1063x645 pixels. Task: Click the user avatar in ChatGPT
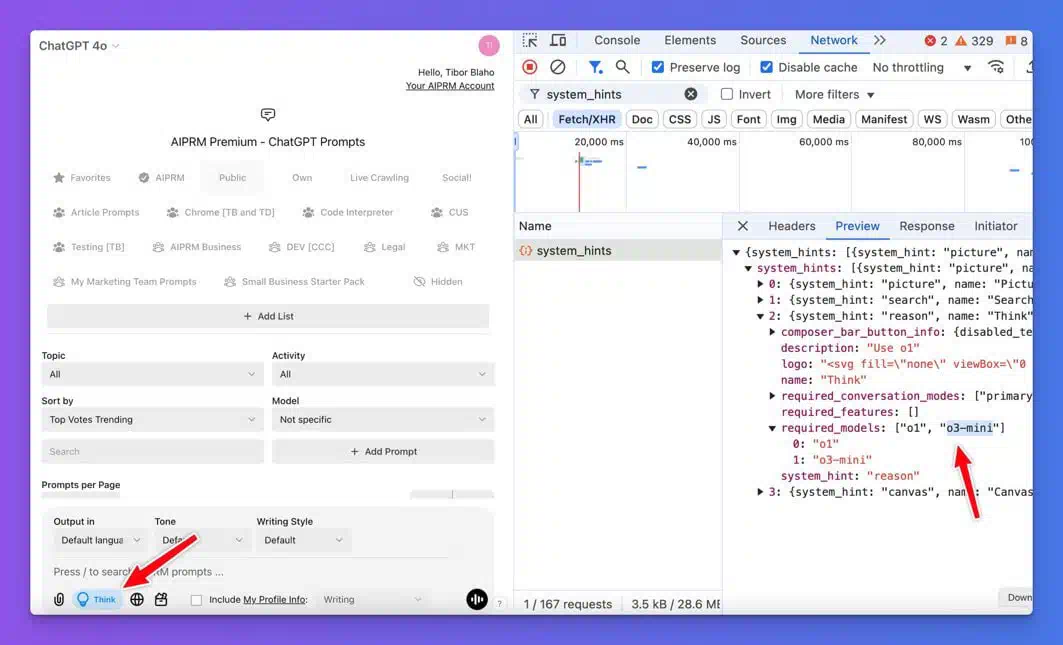click(x=489, y=45)
